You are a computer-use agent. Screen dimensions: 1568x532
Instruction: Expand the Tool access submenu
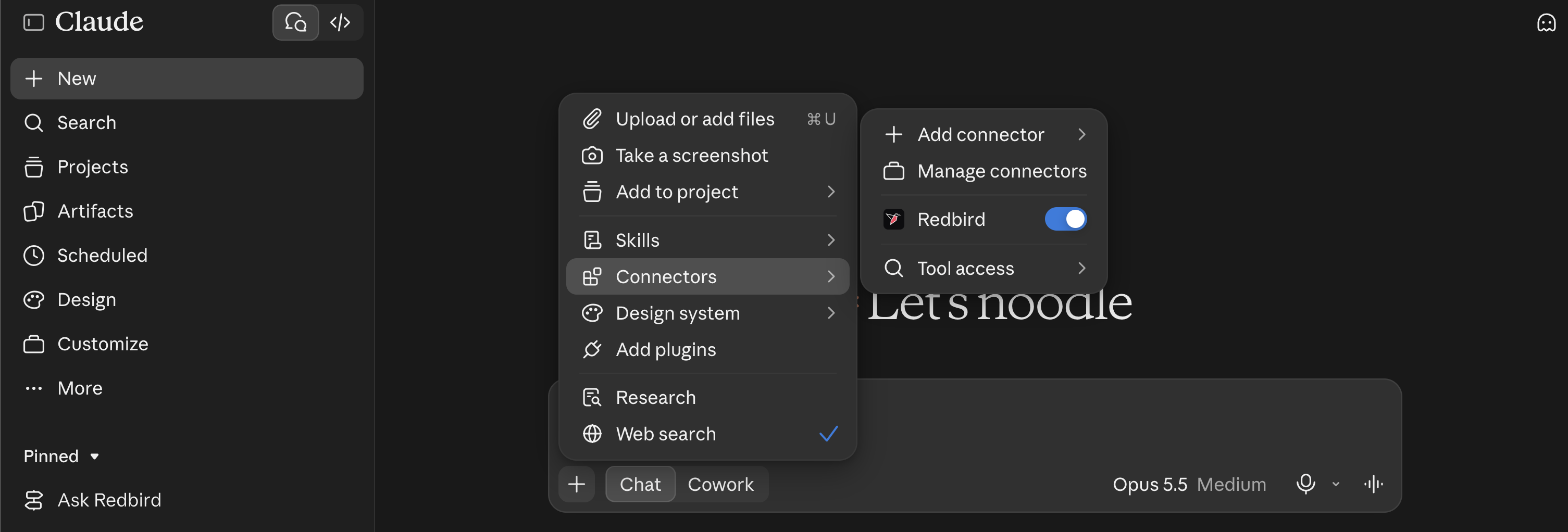(x=984, y=268)
